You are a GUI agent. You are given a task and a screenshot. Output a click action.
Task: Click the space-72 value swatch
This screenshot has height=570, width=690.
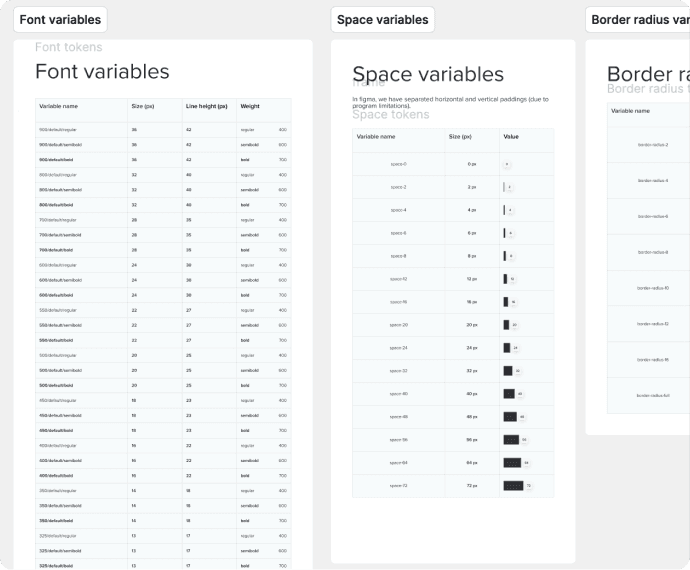pyautogui.click(x=513, y=486)
